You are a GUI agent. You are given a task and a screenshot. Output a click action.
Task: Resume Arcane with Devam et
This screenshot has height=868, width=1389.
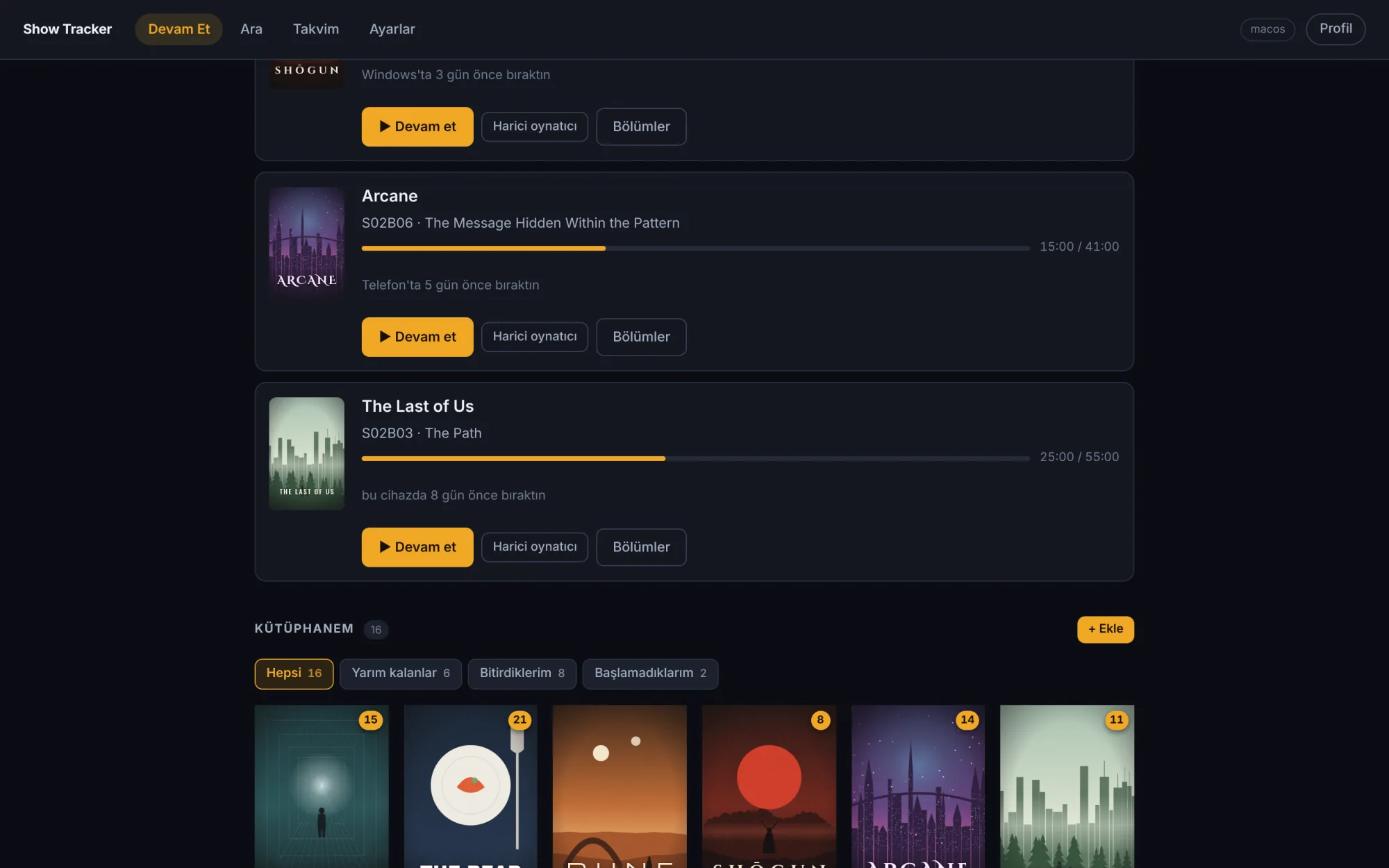[417, 337]
